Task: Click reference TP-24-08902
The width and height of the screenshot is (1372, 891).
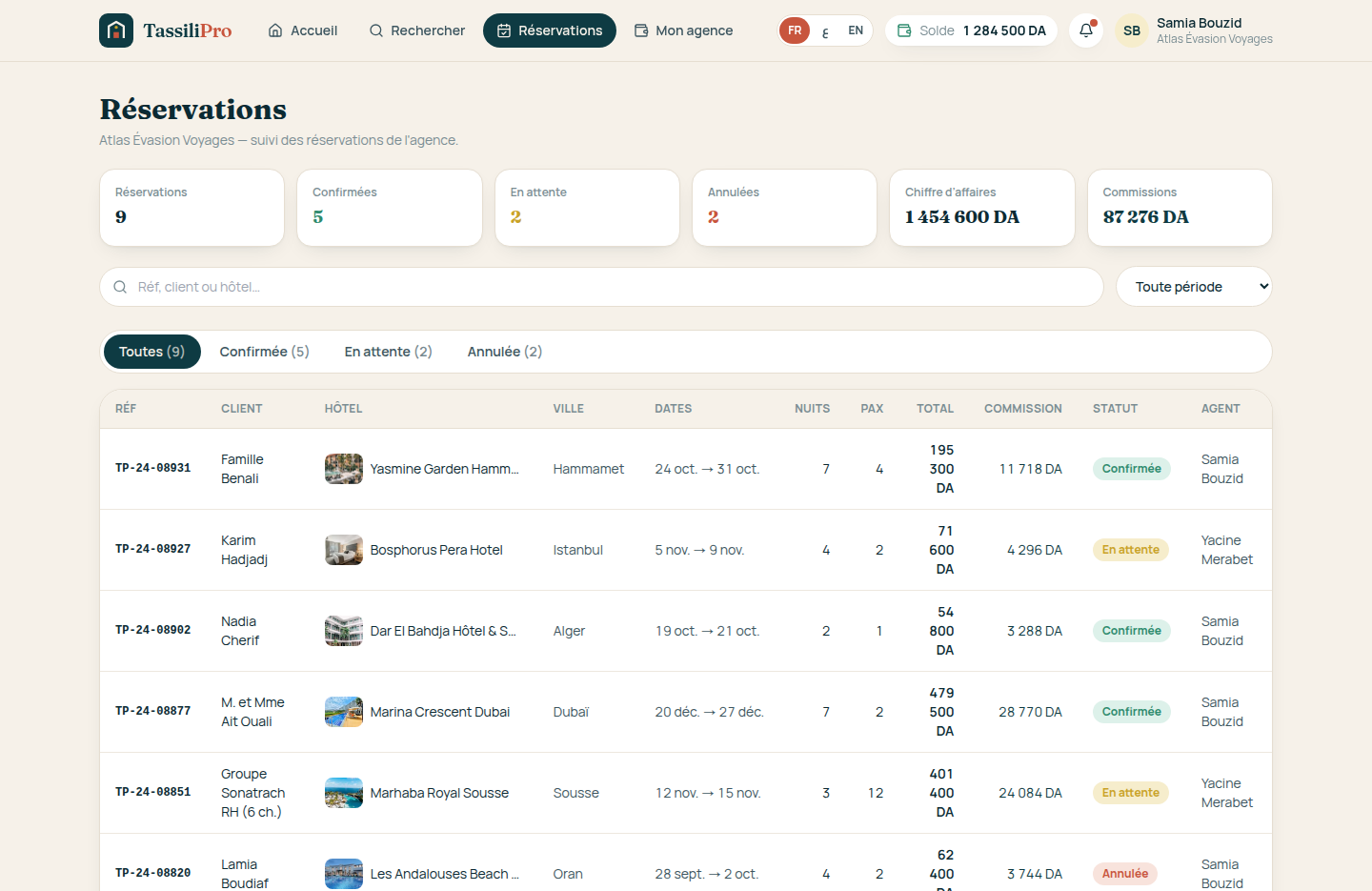Action: coord(153,630)
